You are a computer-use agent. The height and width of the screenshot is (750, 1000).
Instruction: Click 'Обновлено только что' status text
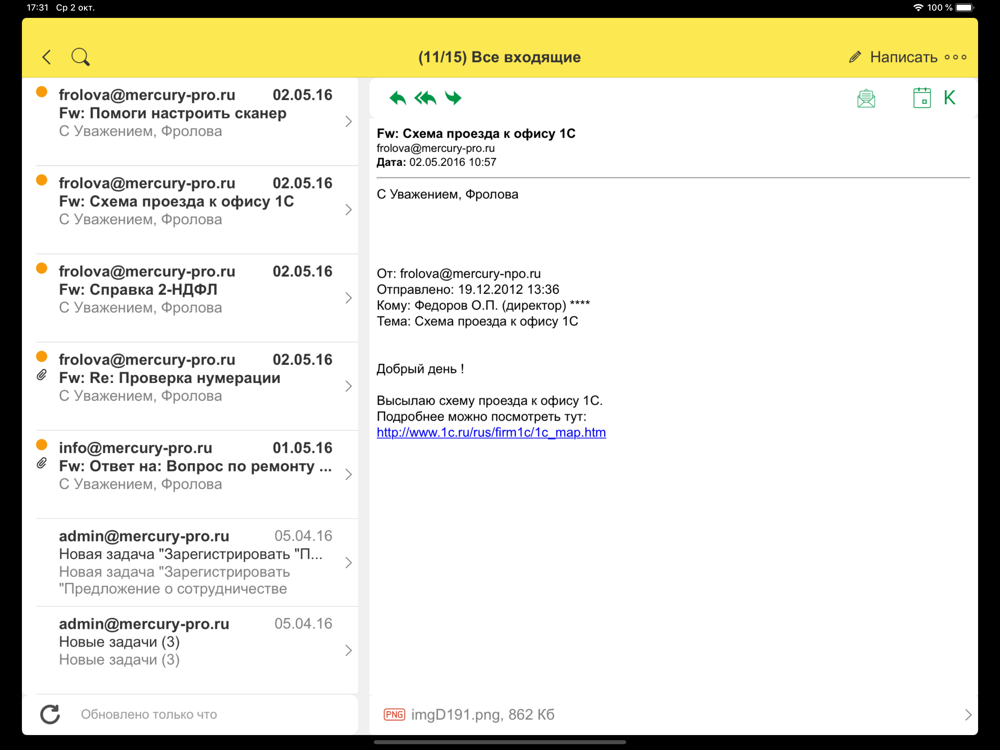tap(149, 714)
